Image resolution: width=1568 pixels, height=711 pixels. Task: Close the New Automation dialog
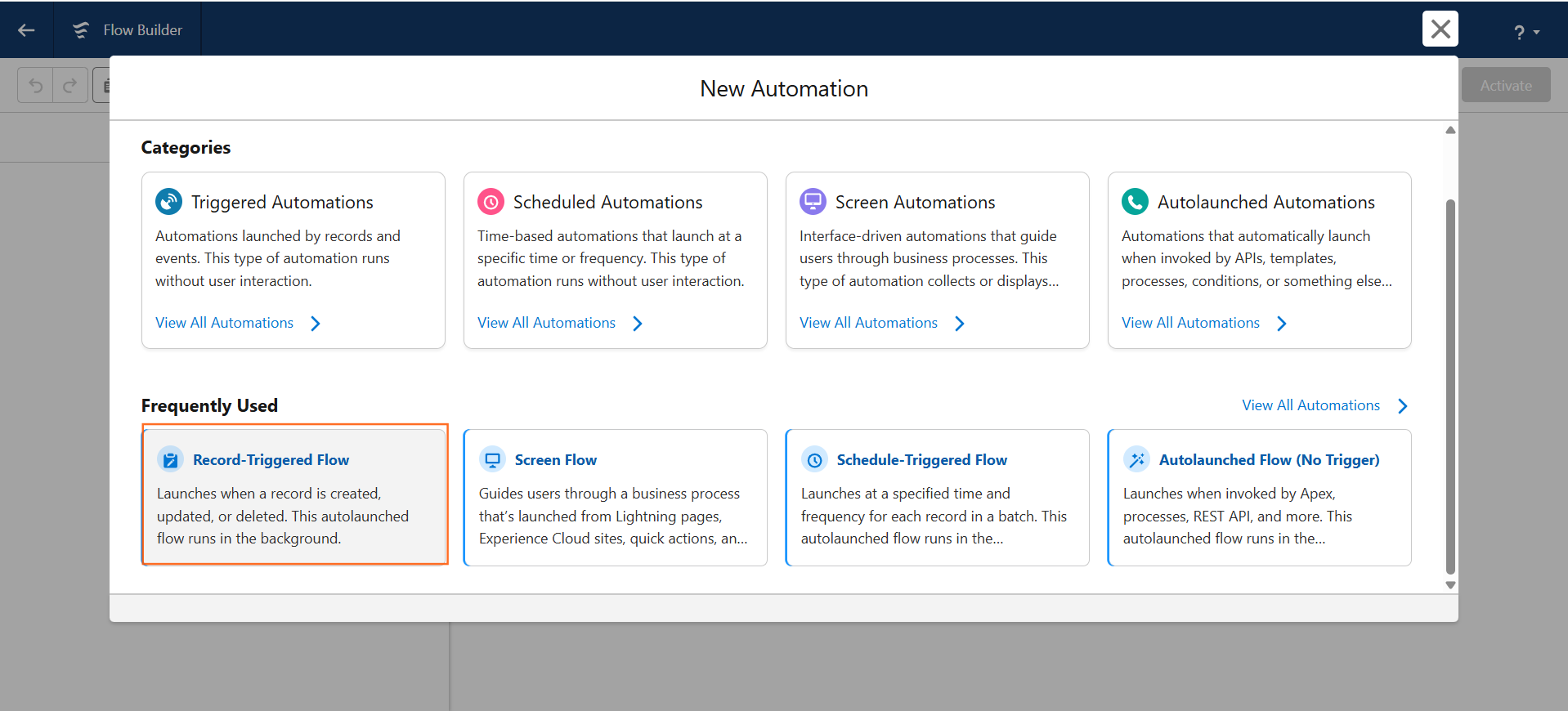pos(1440,29)
